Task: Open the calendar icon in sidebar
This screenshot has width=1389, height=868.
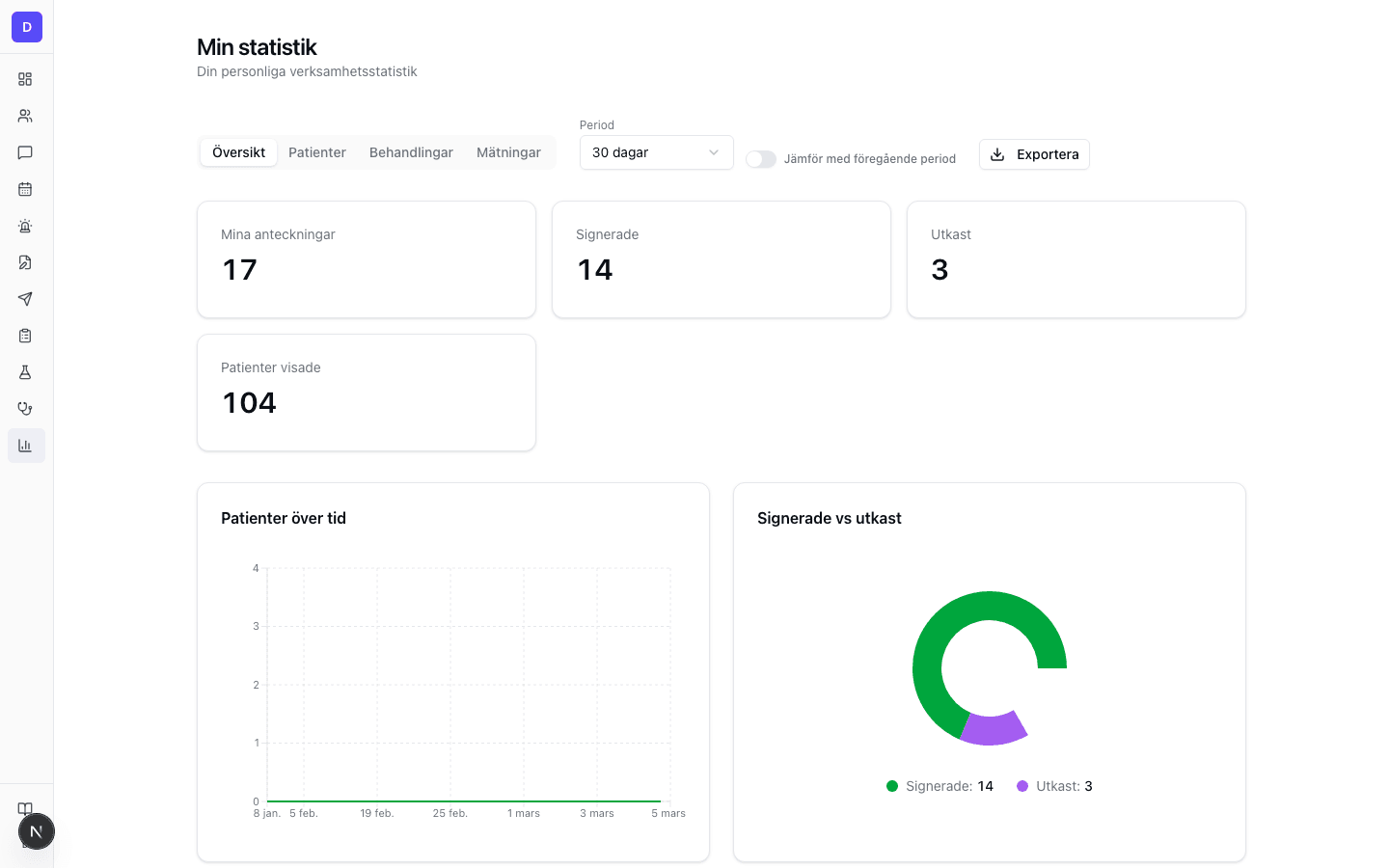Action: [x=25, y=189]
